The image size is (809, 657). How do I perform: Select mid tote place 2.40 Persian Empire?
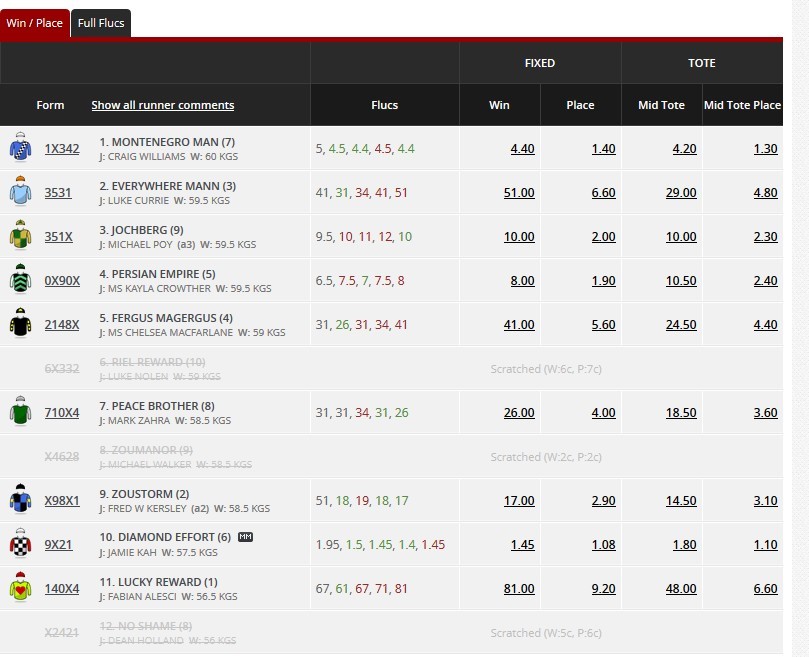coord(765,281)
